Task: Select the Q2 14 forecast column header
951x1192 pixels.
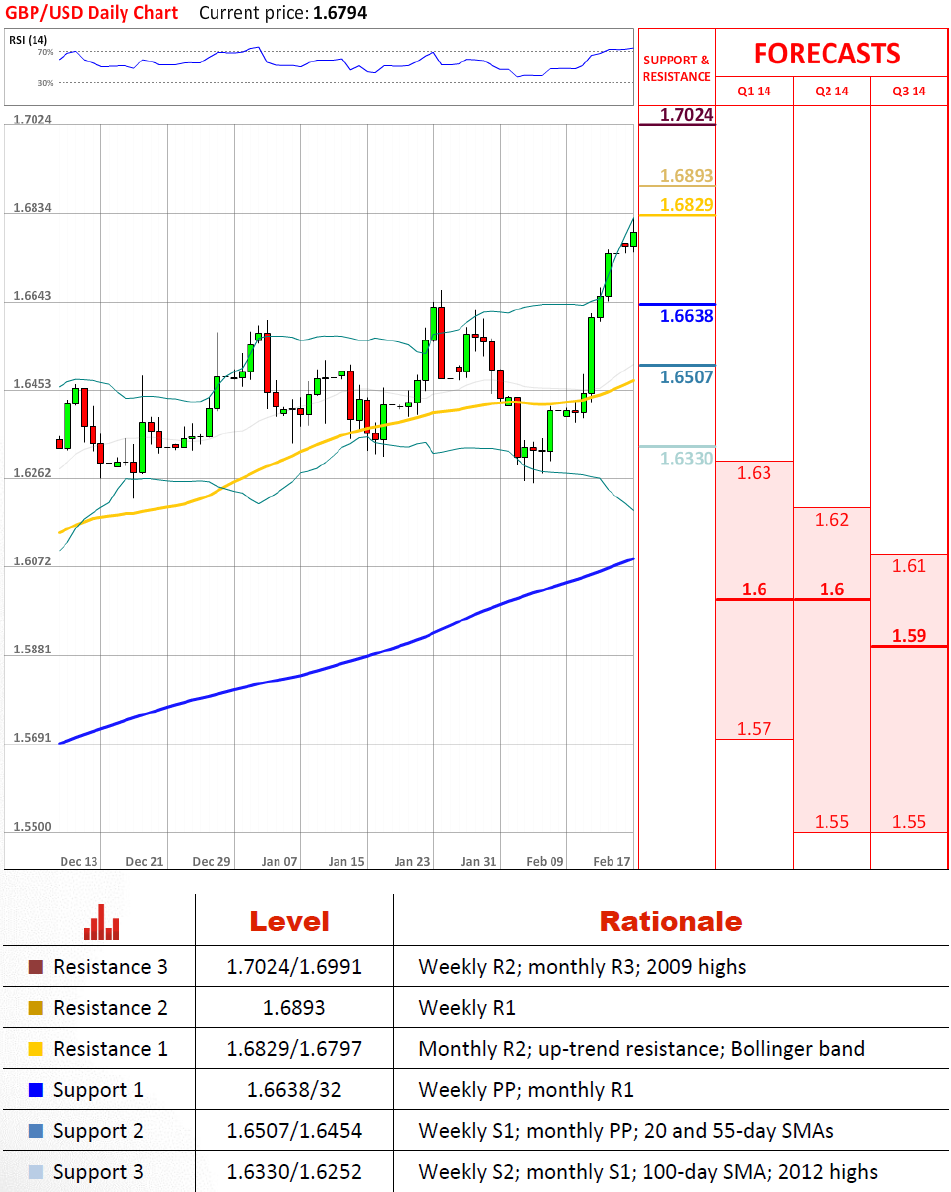Action: (832, 91)
